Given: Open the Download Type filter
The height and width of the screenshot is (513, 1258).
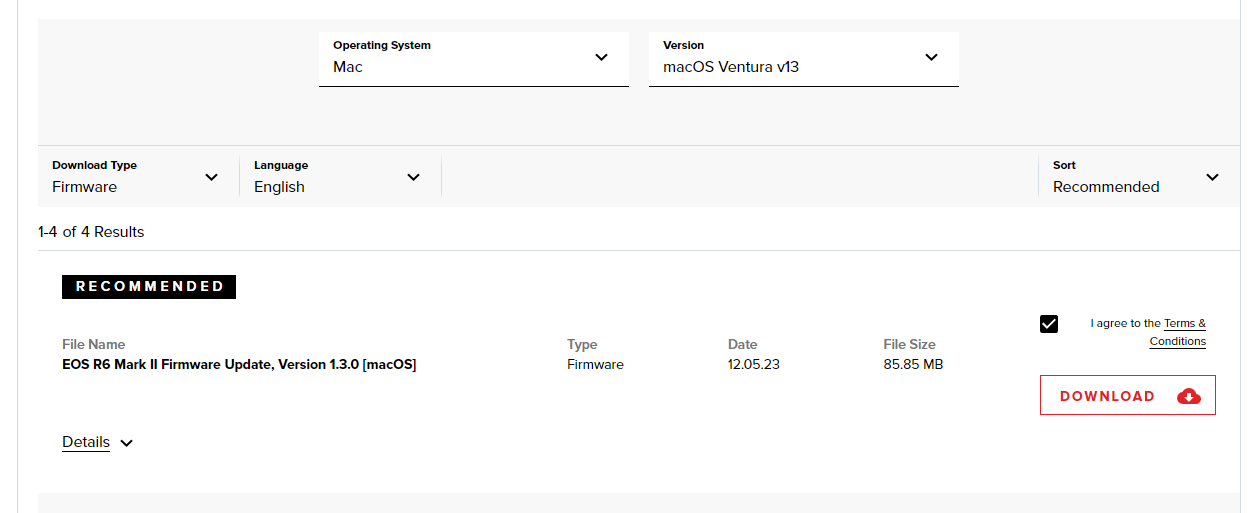Looking at the screenshot, I should point(135,177).
